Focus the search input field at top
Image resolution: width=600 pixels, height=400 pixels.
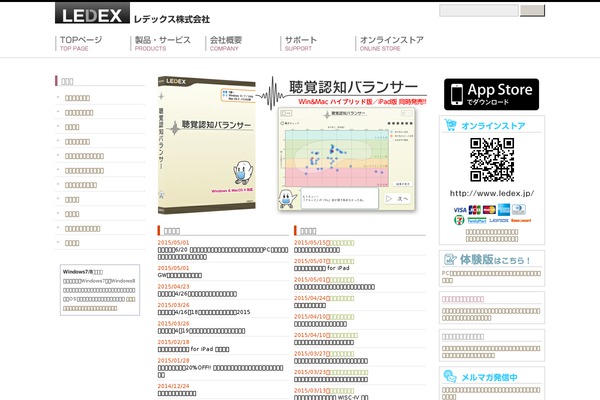[479, 10]
